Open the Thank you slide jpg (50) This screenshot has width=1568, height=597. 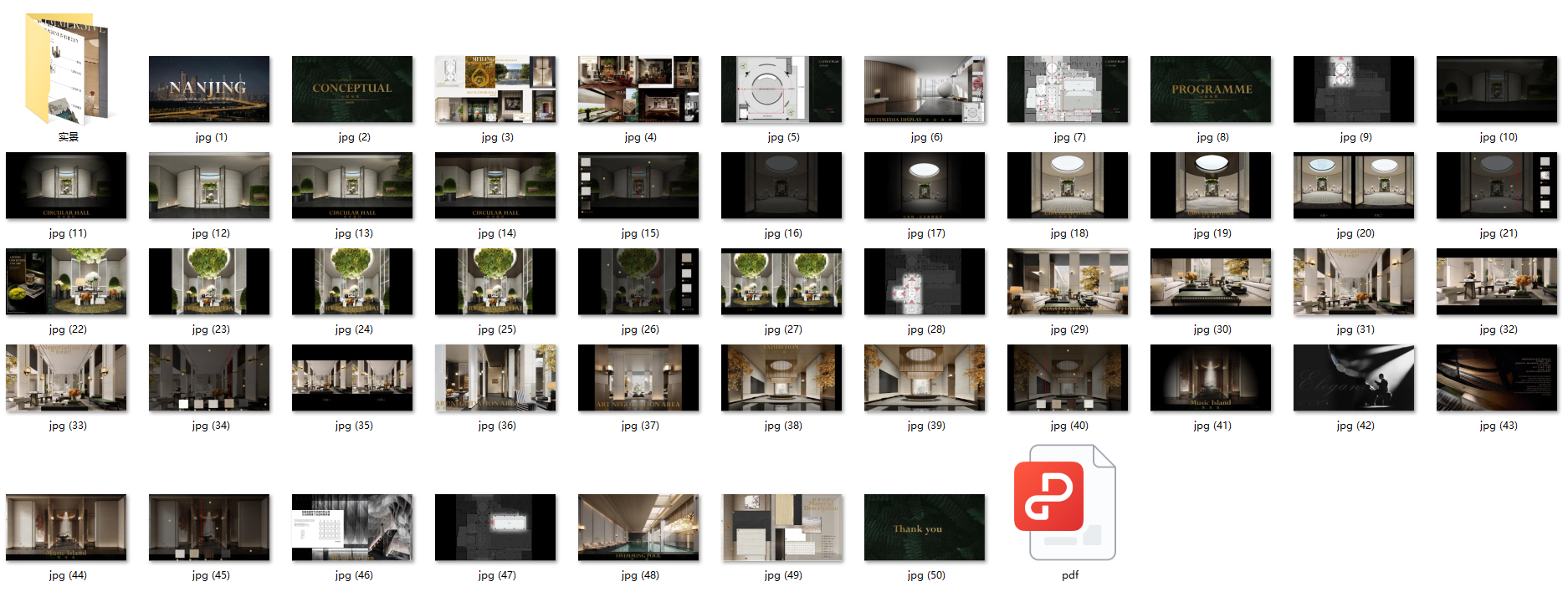[x=925, y=528]
